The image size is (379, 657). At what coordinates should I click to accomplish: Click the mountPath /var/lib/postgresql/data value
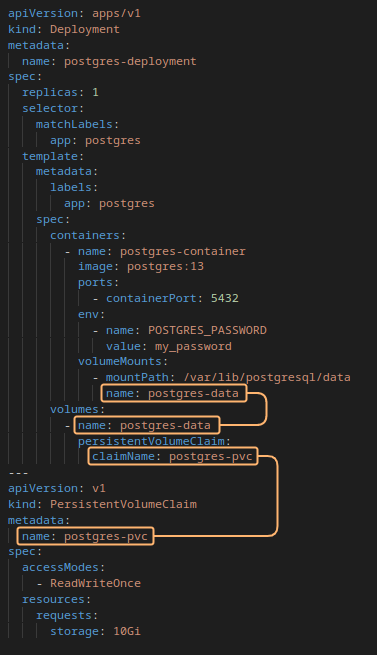[267, 378]
